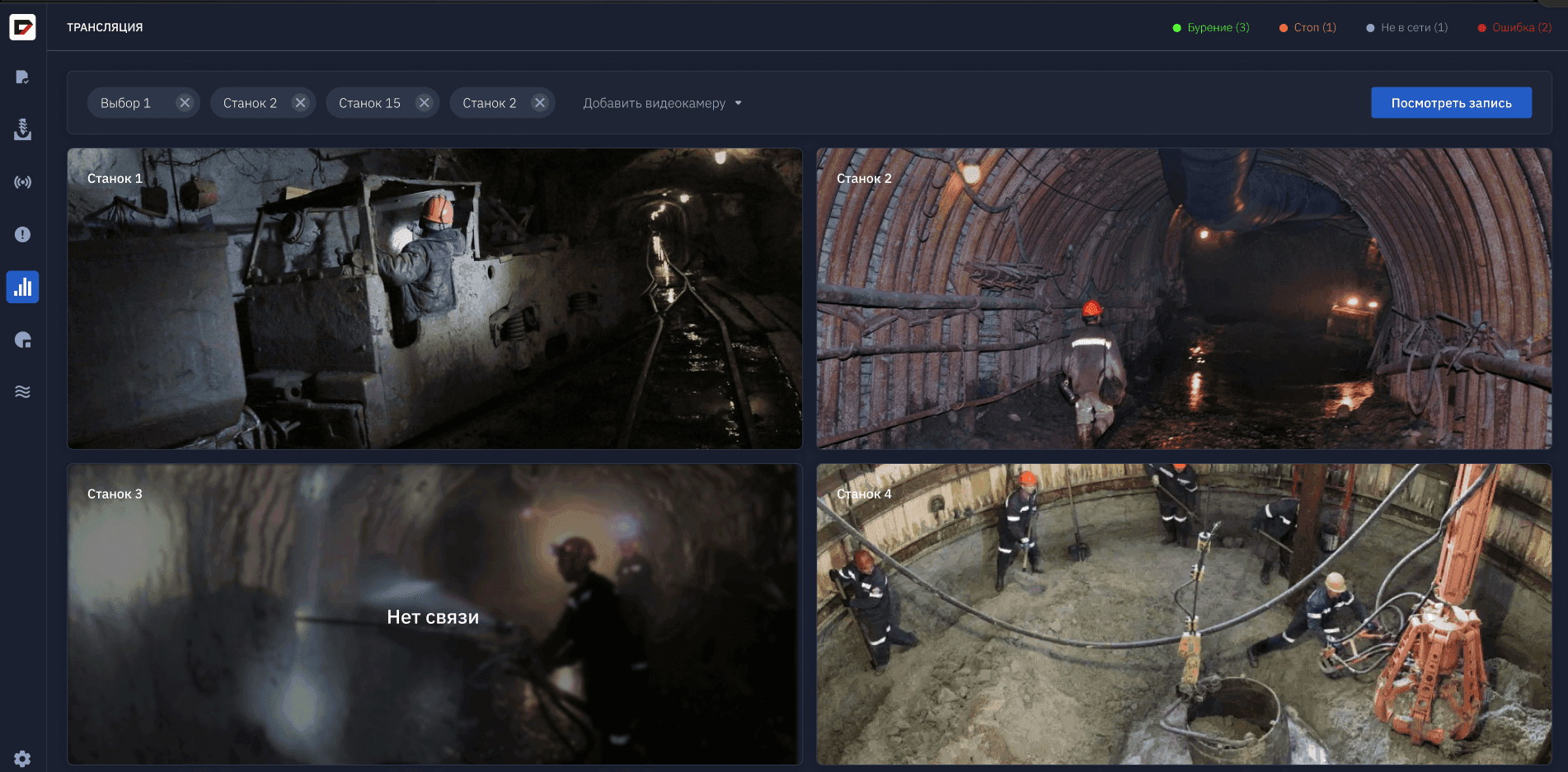Open the Станок 1 video feed

(x=434, y=298)
